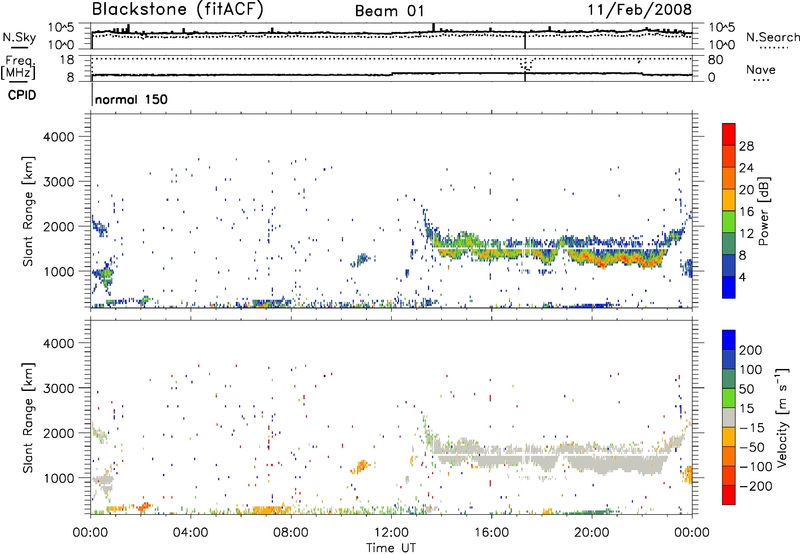Click the 'Power [dB]' color bar label
The image size is (800, 554).
[763, 211]
